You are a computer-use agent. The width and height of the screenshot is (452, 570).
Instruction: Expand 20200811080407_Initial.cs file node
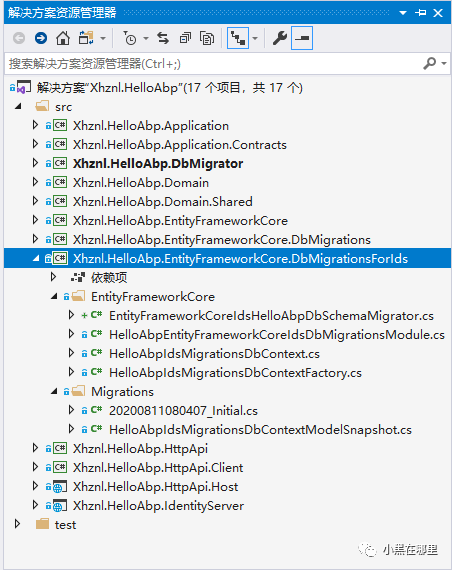click(71, 410)
